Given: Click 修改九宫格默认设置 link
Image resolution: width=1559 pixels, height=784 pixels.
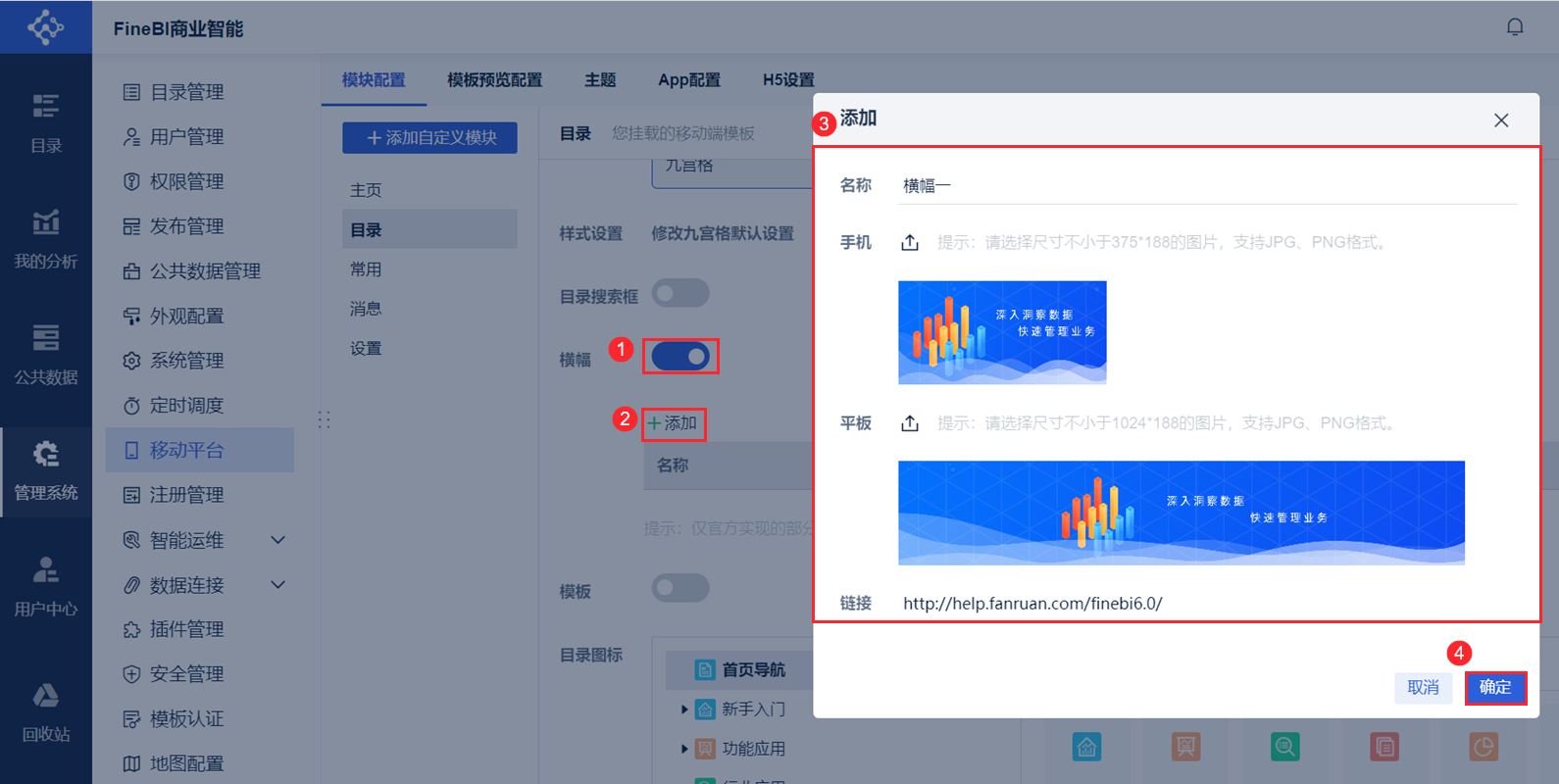Looking at the screenshot, I should 723,234.
